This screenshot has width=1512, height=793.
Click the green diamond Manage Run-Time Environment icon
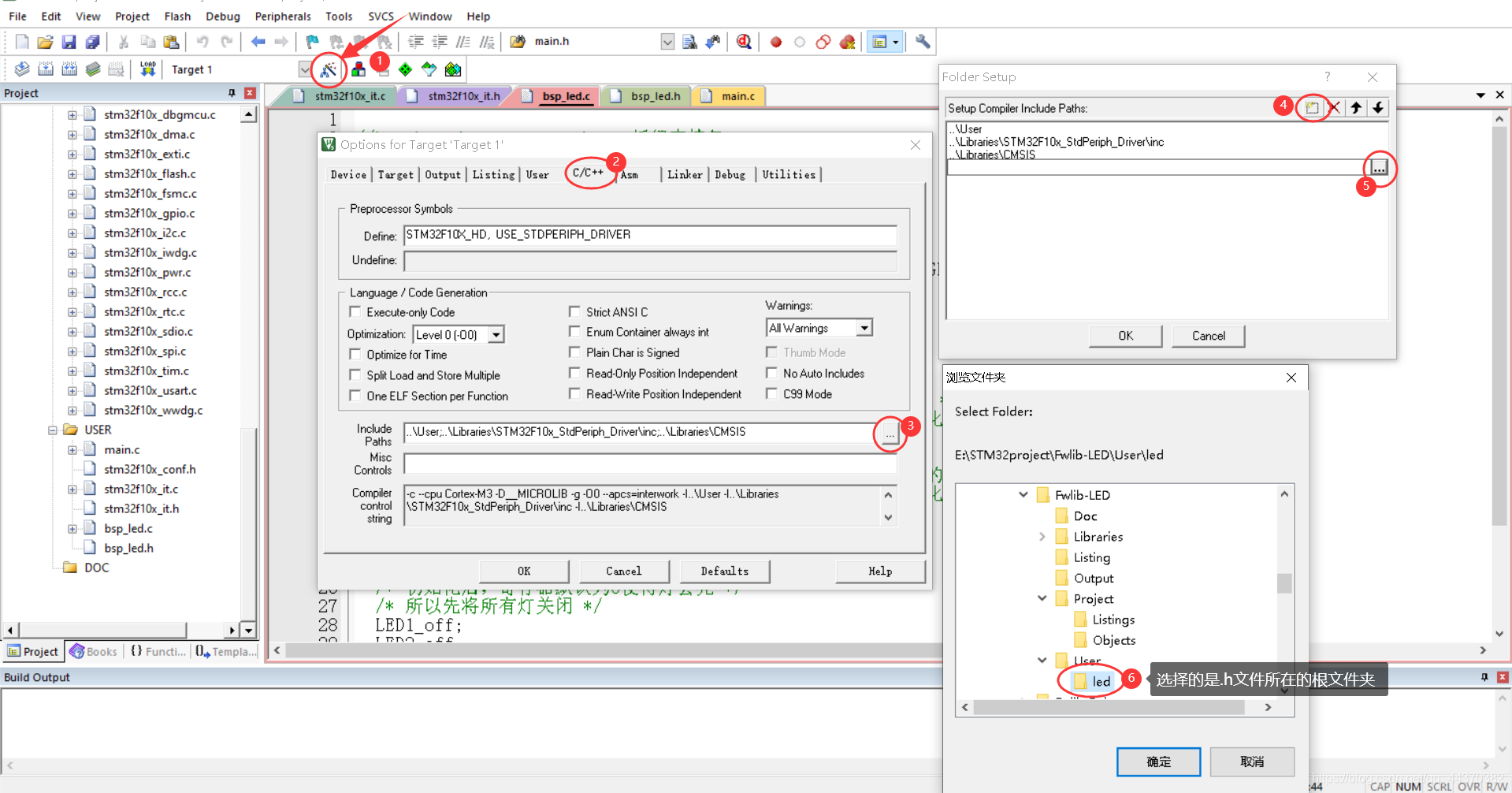click(x=405, y=69)
